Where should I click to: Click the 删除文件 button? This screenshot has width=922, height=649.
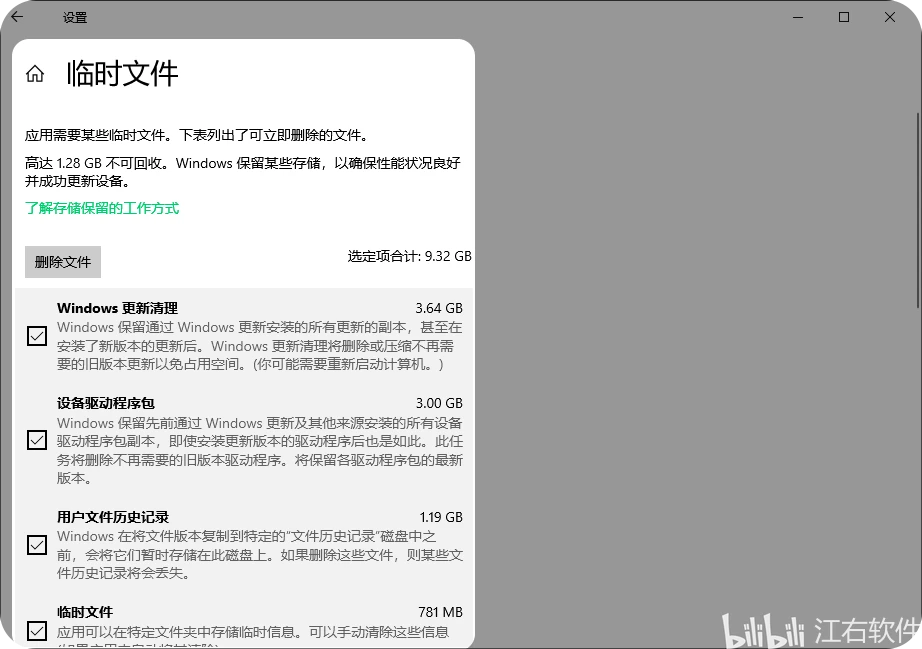click(63, 262)
